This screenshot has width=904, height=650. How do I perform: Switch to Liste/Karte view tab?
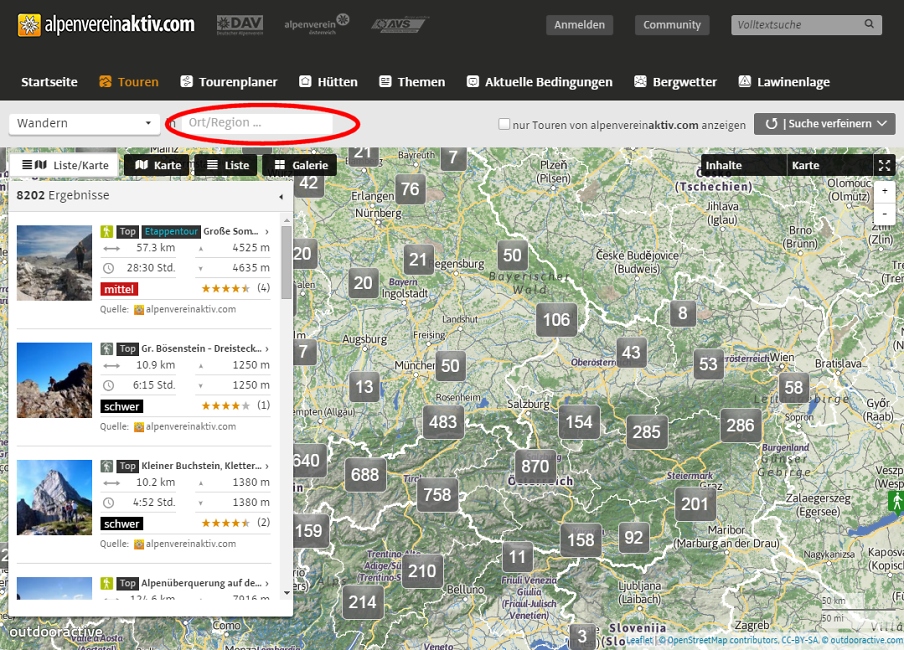65,166
